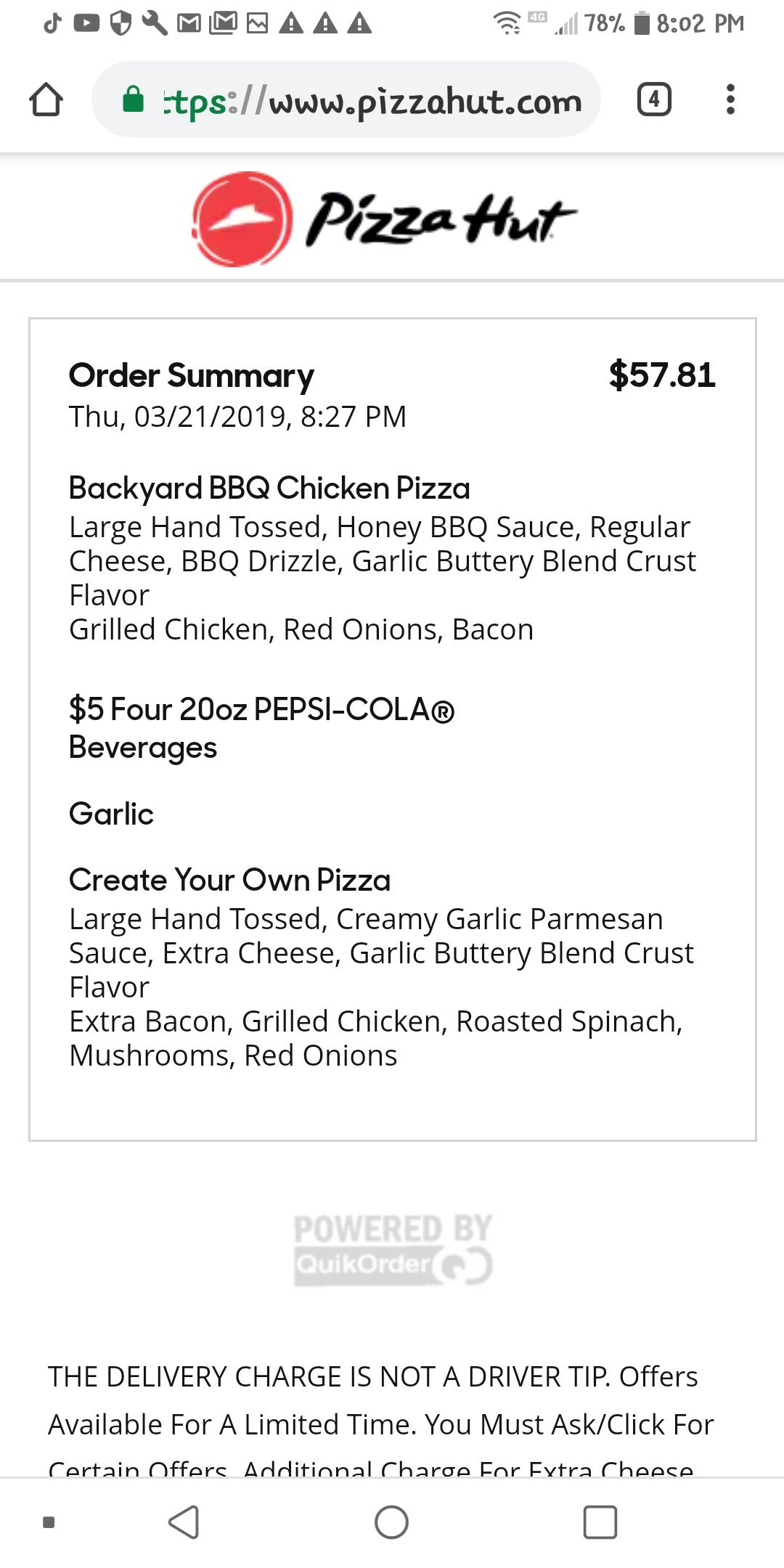Tap the browser home icon
The height and width of the screenshot is (1568, 784).
46,99
